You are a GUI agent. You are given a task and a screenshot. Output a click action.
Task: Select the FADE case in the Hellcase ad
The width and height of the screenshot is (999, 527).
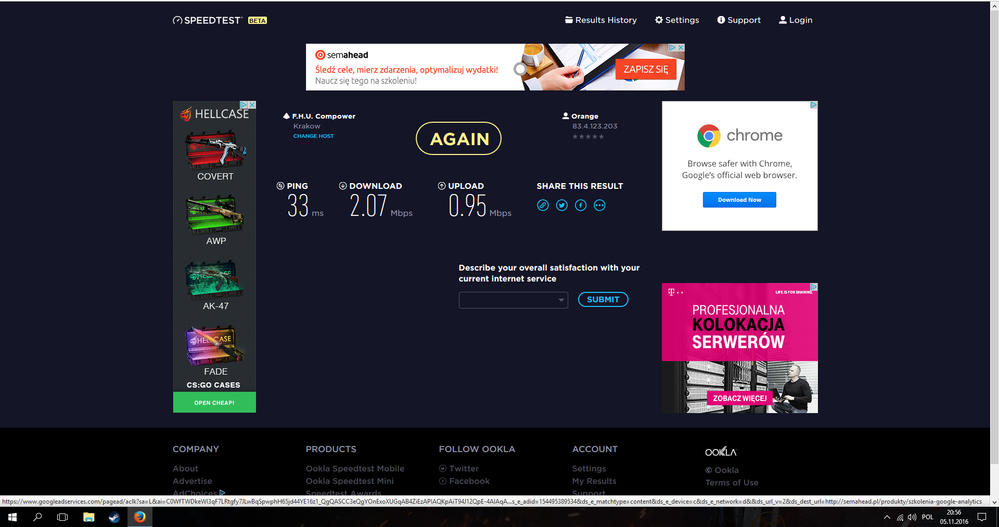tap(215, 351)
